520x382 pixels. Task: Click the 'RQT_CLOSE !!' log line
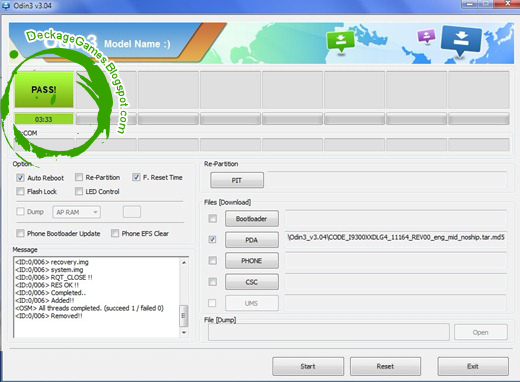tap(54, 277)
